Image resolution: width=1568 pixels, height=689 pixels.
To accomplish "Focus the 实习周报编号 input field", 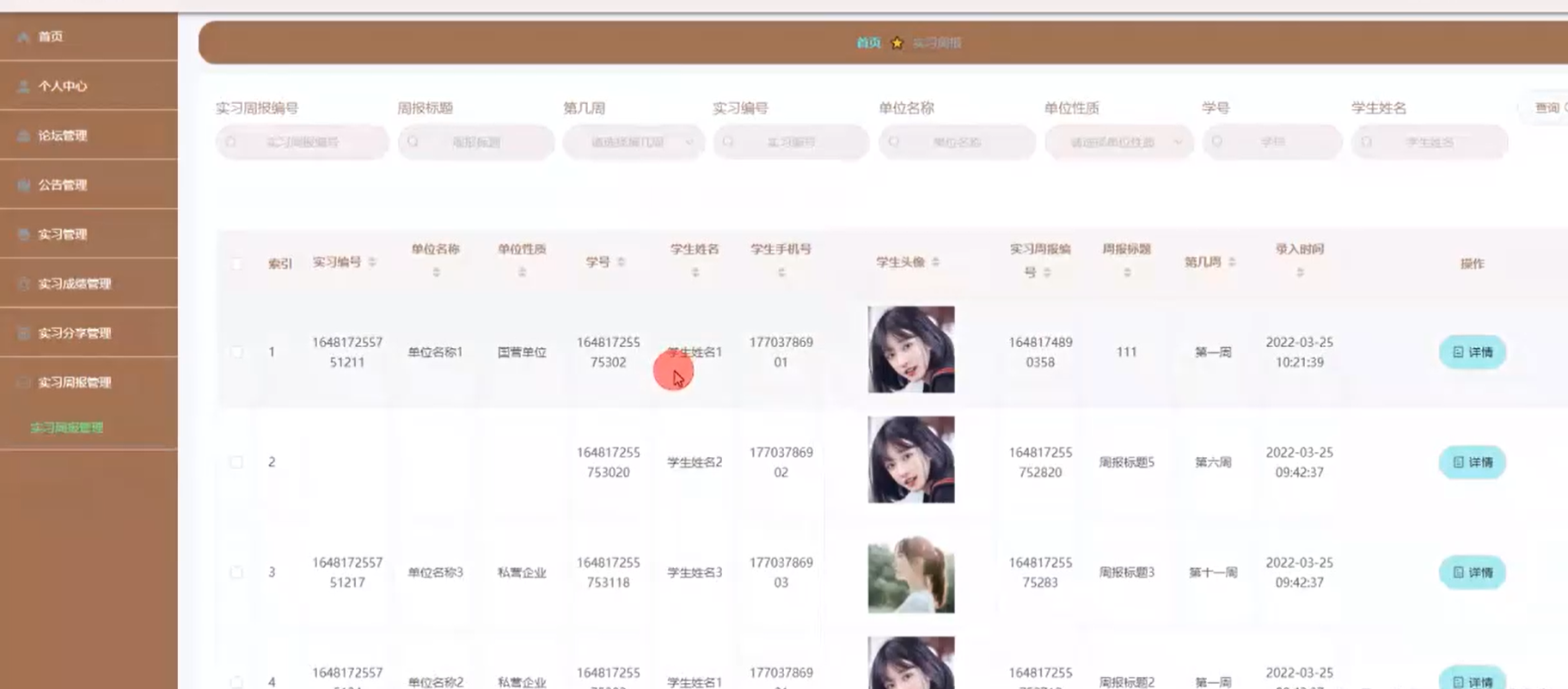I will 302,142.
